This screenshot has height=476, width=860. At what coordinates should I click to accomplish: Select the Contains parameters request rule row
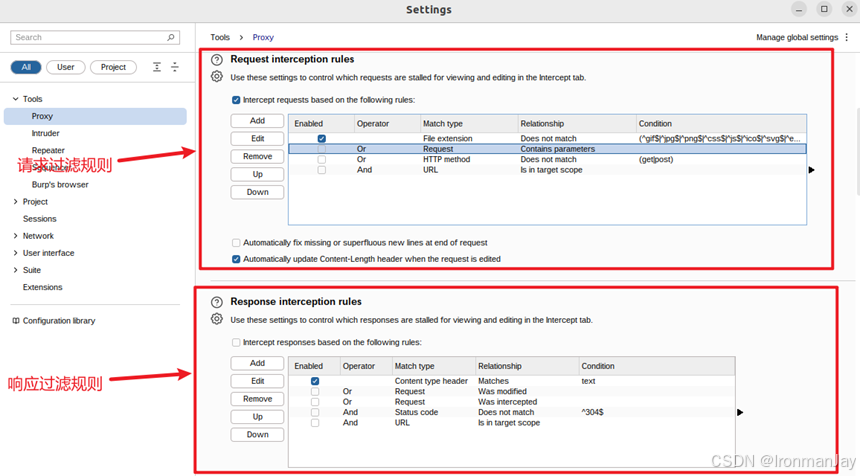[x=547, y=149]
